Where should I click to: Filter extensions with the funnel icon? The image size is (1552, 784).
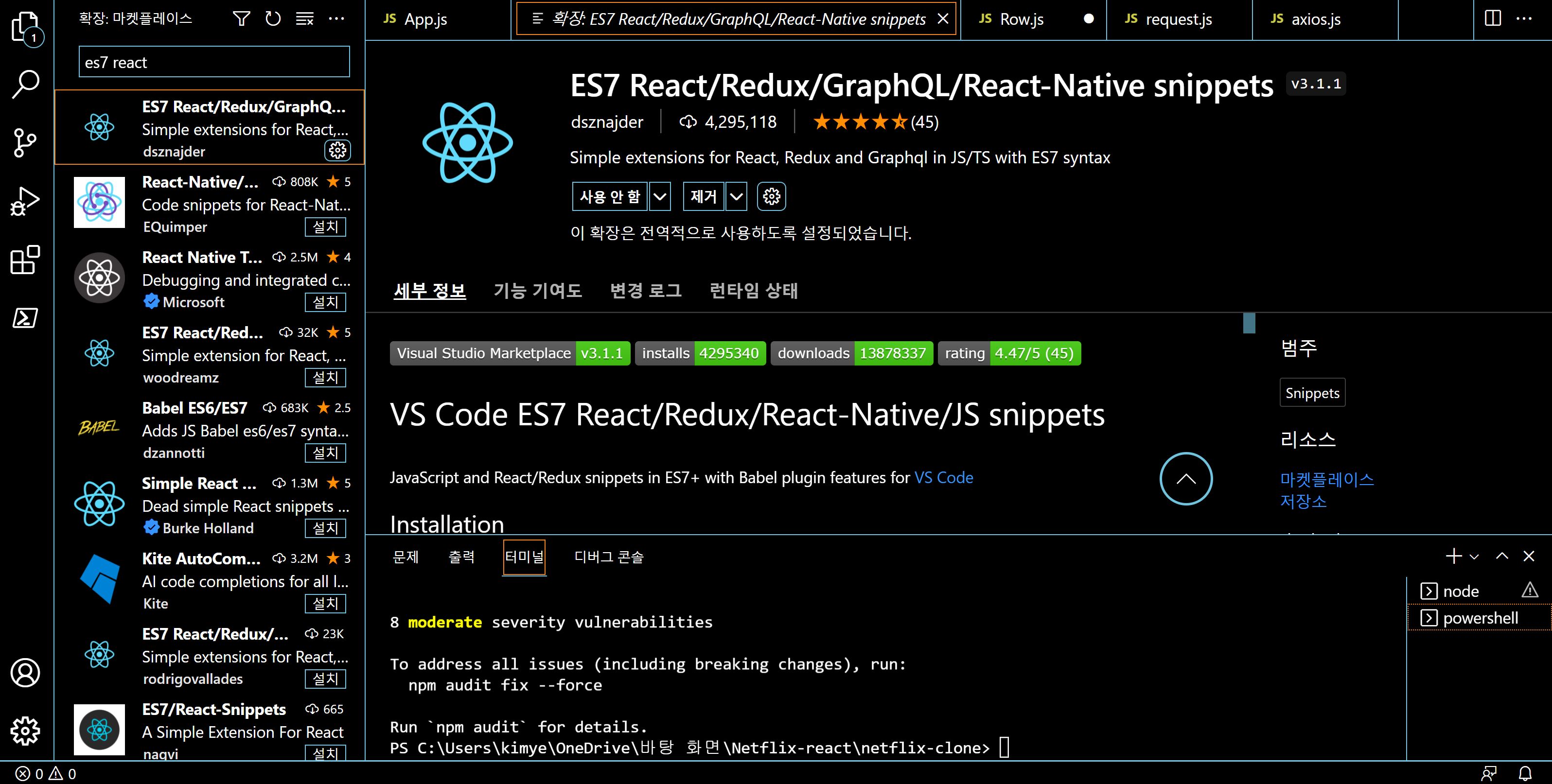(x=242, y=18)
